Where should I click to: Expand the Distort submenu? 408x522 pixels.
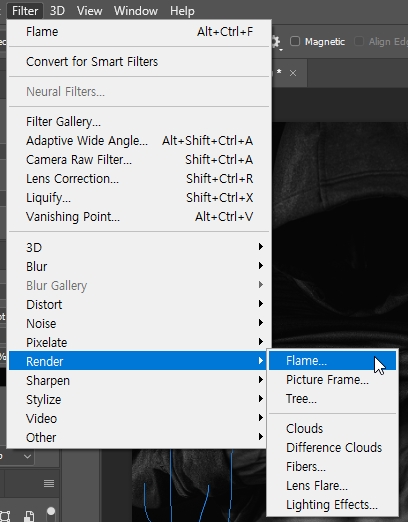point(139,304)
